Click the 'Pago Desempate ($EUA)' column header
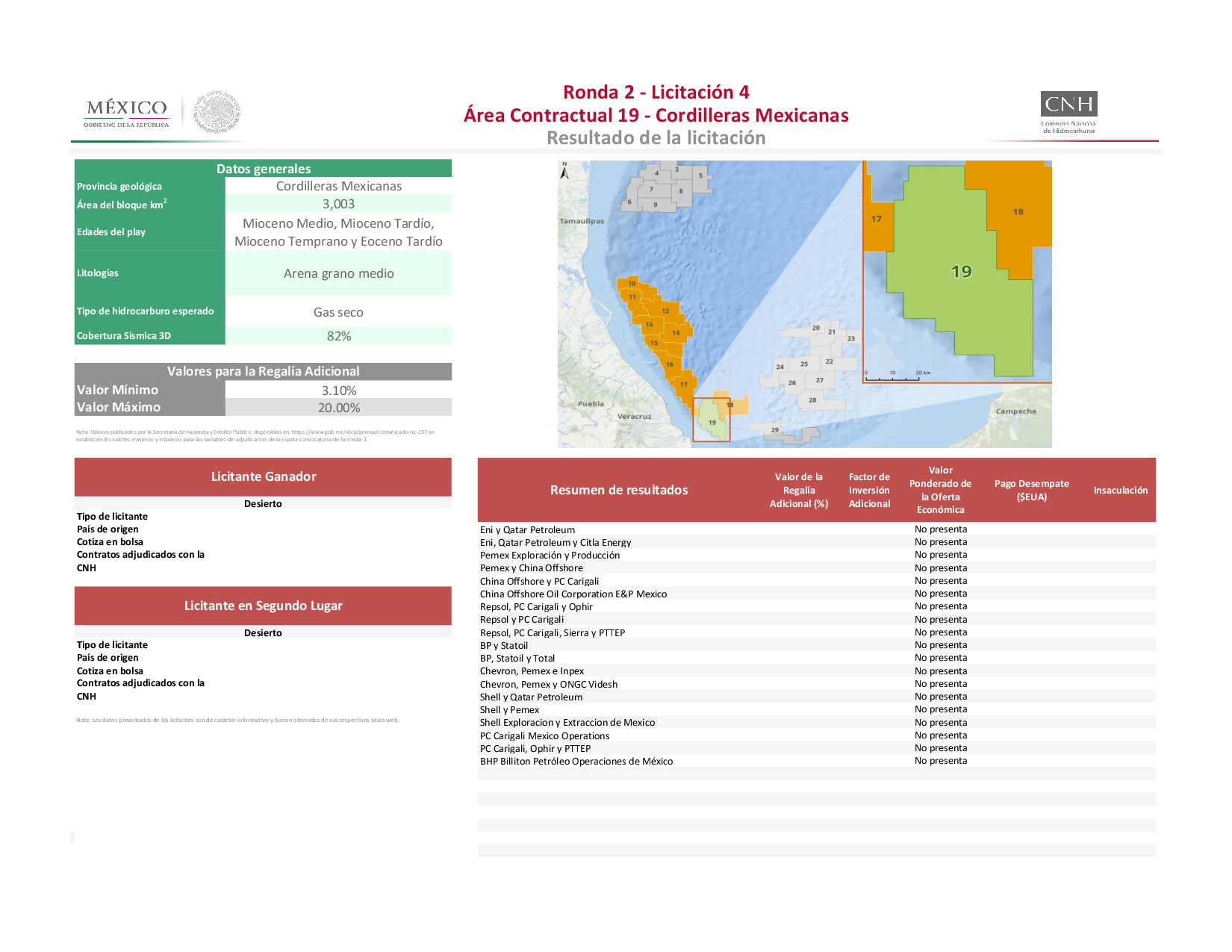The image size is (1232, 952). [1032, 490]
